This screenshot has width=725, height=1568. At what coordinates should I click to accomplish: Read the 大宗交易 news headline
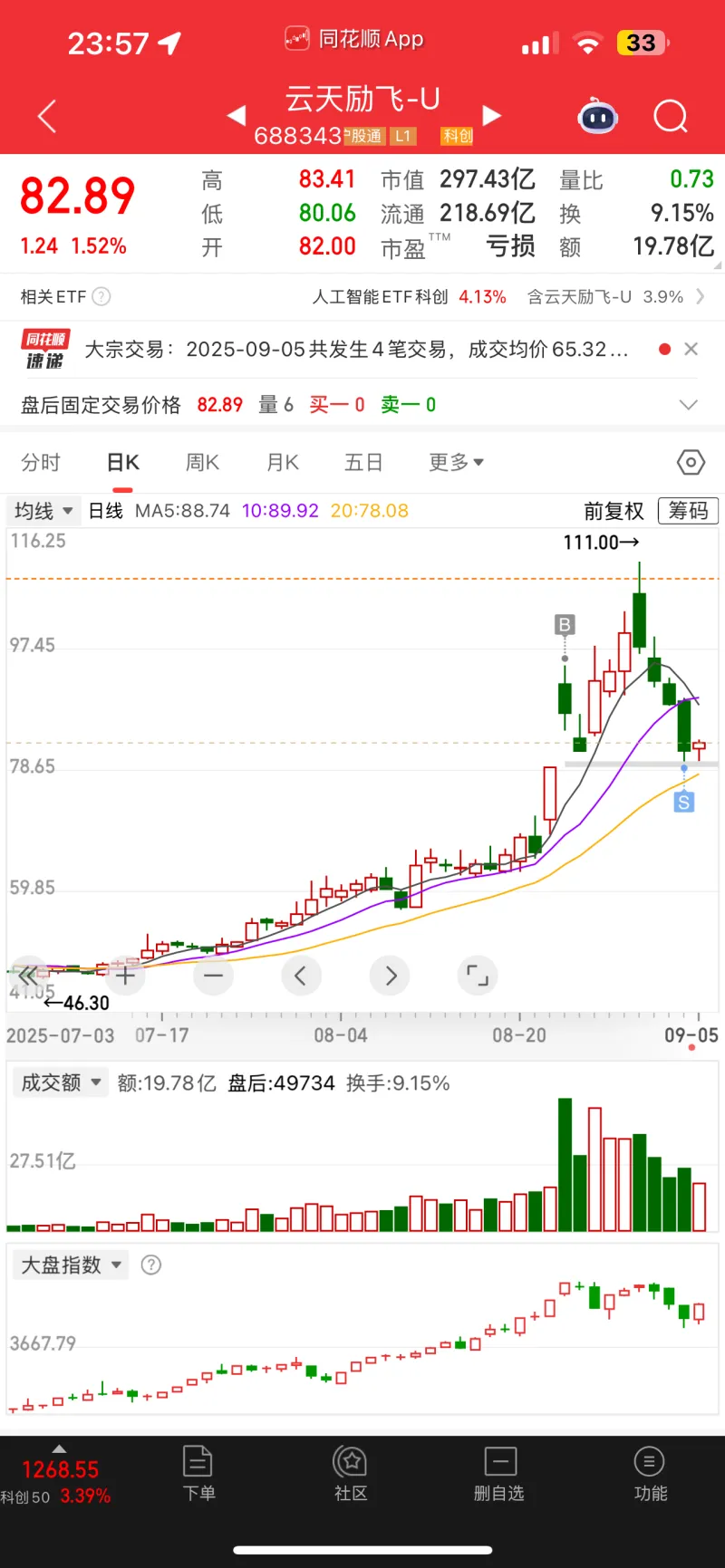tap(356, 350)
